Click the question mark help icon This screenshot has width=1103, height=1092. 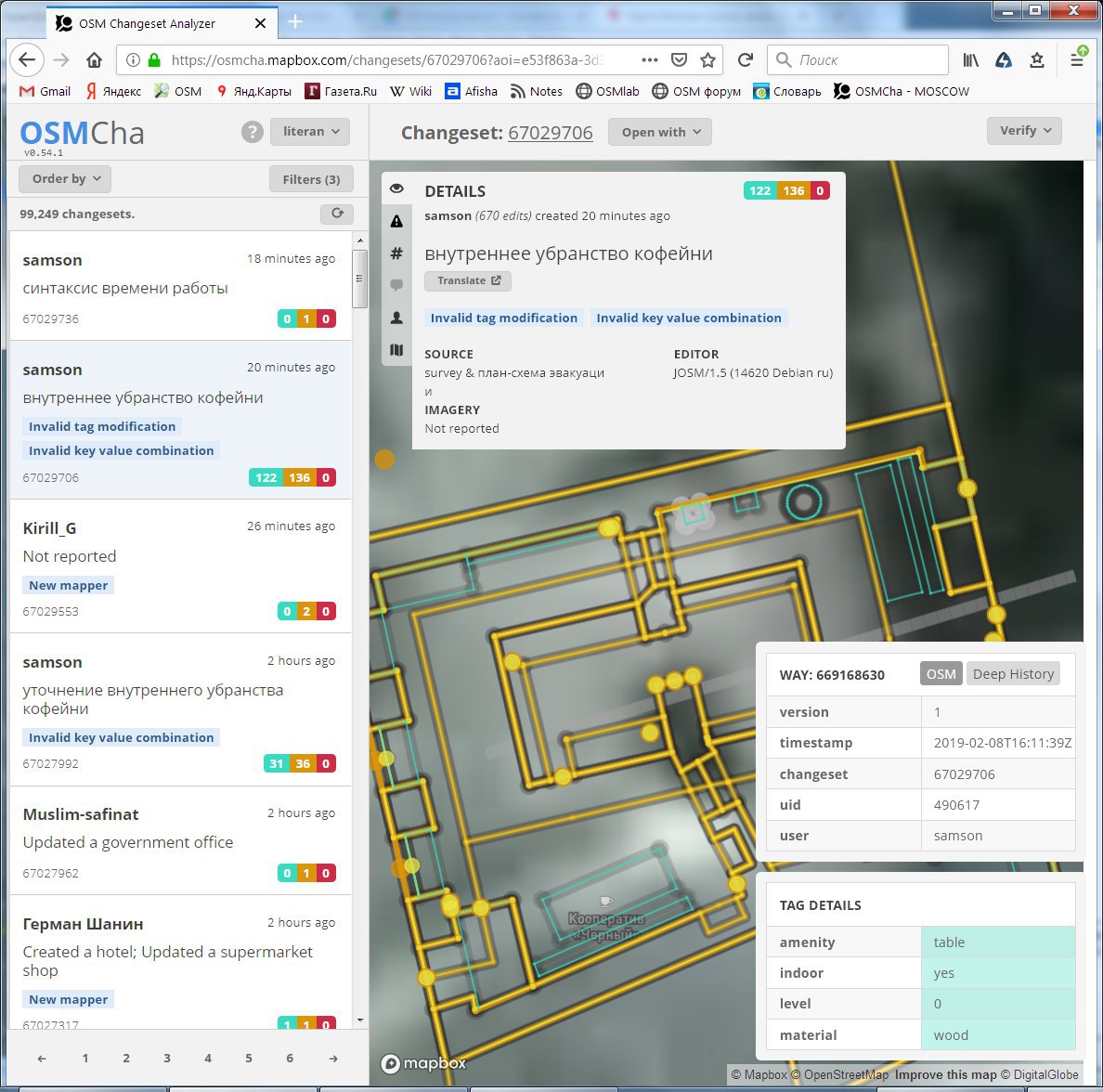pos(252,132)
